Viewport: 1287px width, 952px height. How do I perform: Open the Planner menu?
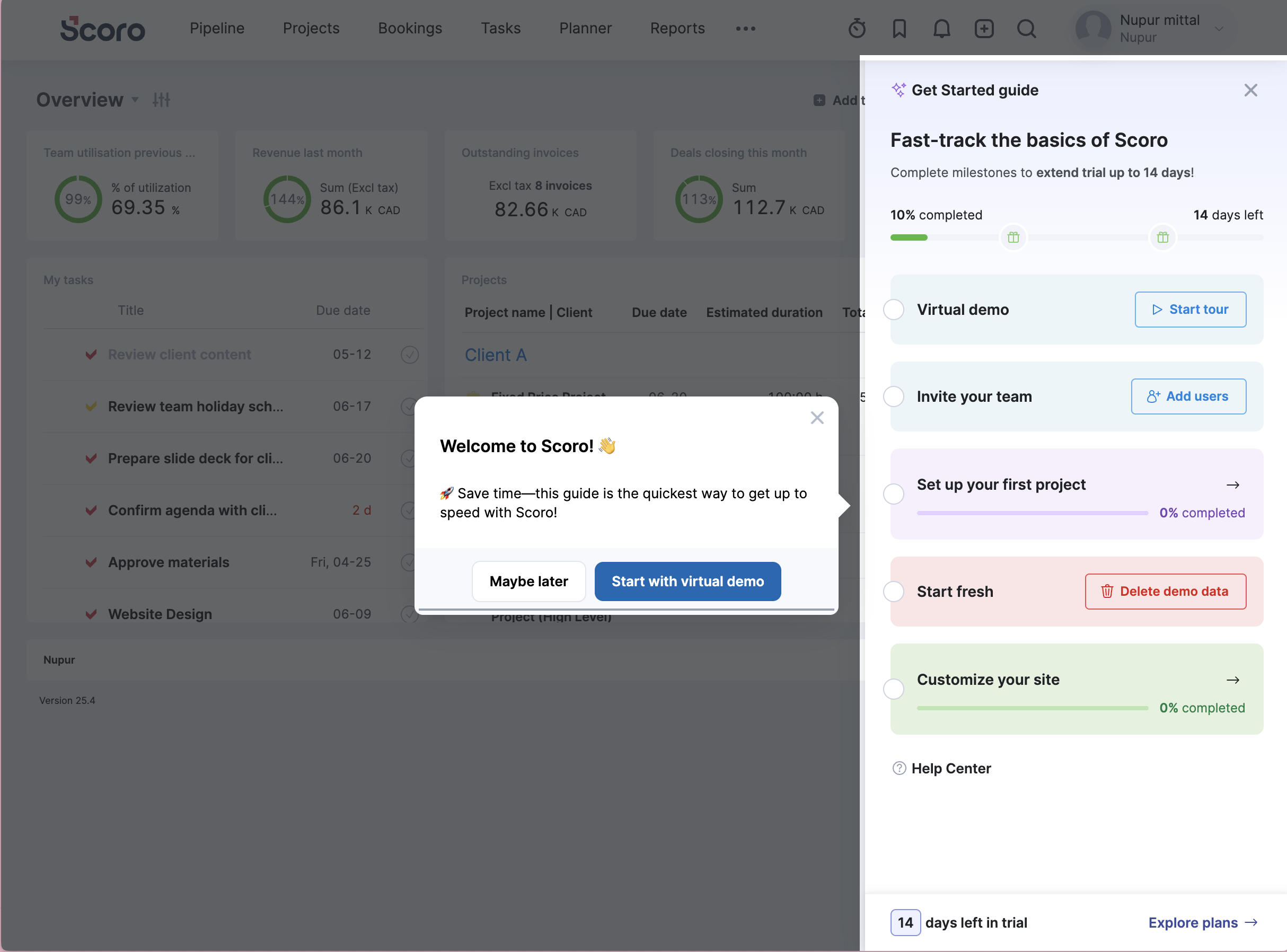[585, 28]
